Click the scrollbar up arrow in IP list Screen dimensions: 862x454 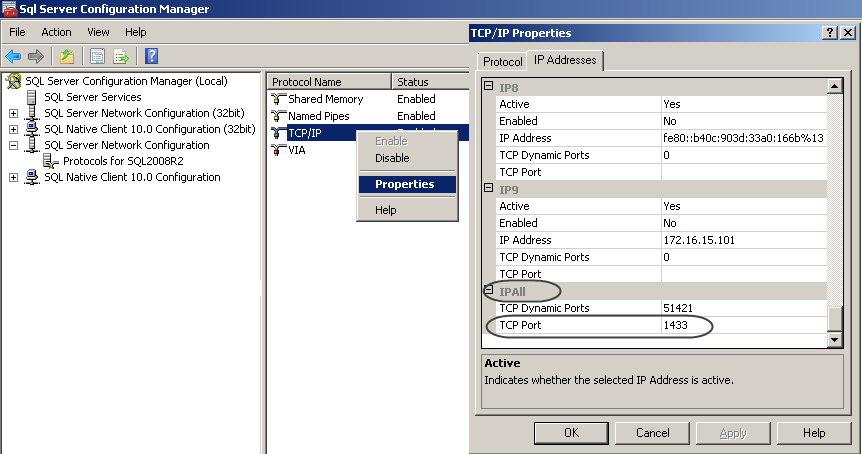[835, 86]
